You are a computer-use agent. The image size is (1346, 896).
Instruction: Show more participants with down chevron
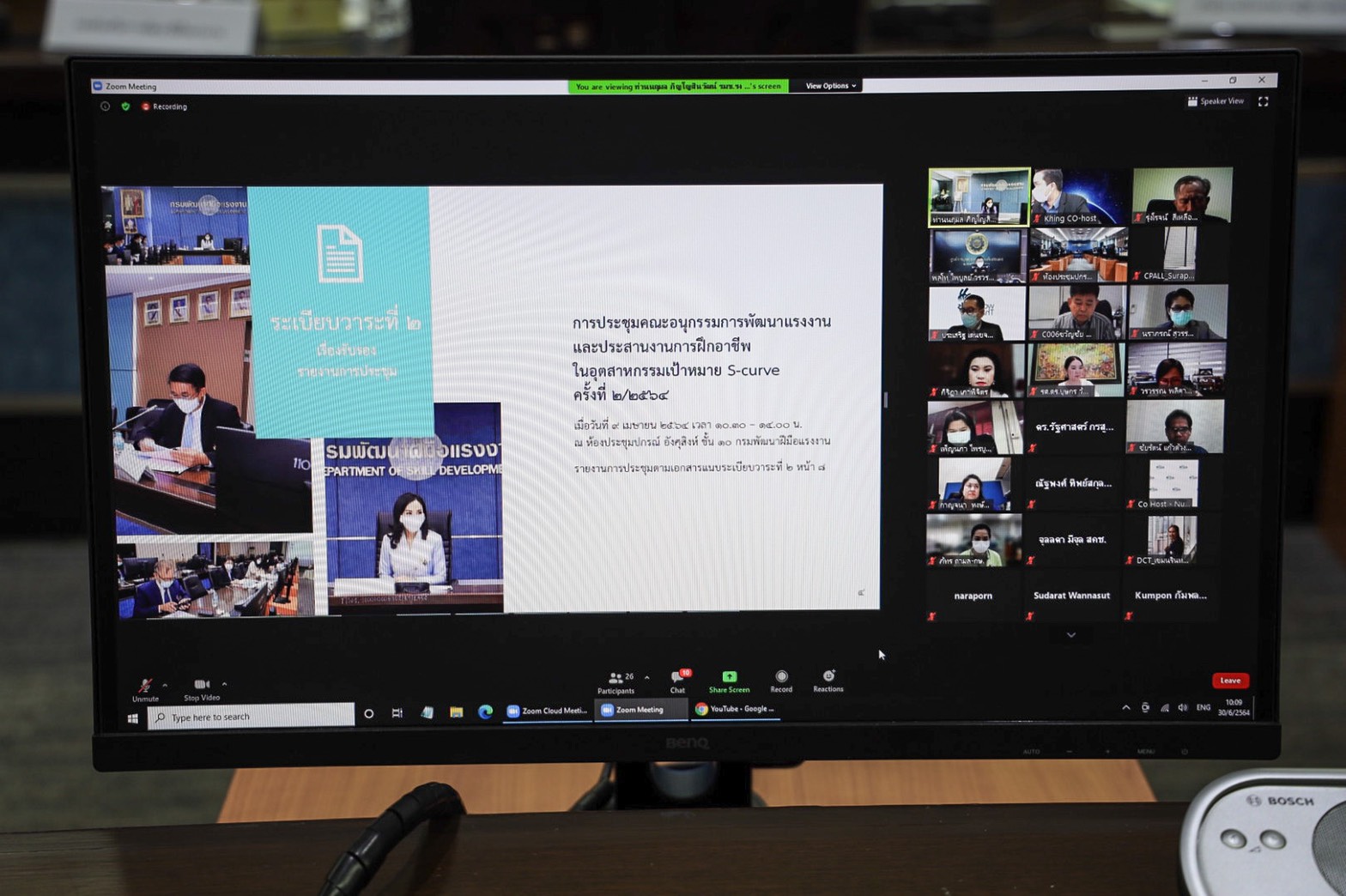[x=1070, y=635]
